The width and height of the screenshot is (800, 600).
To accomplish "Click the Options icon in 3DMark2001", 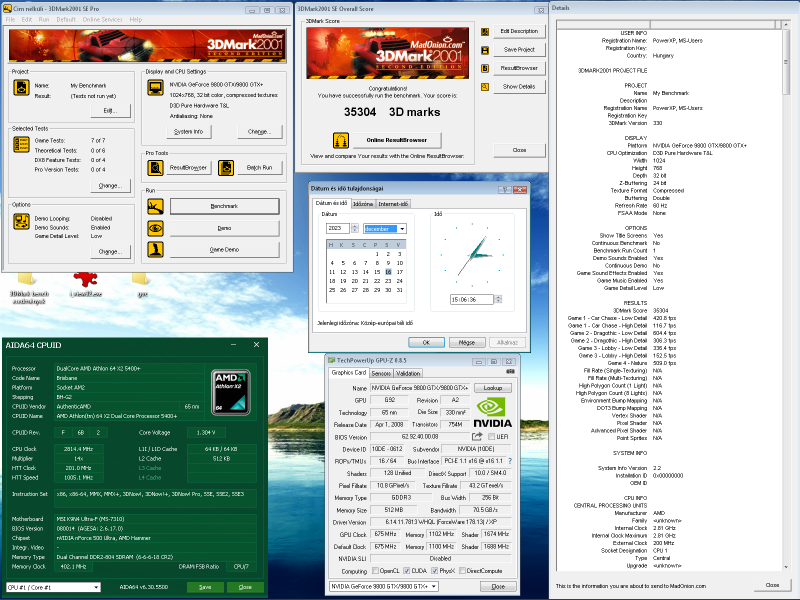I will click(x=21, y=221).
